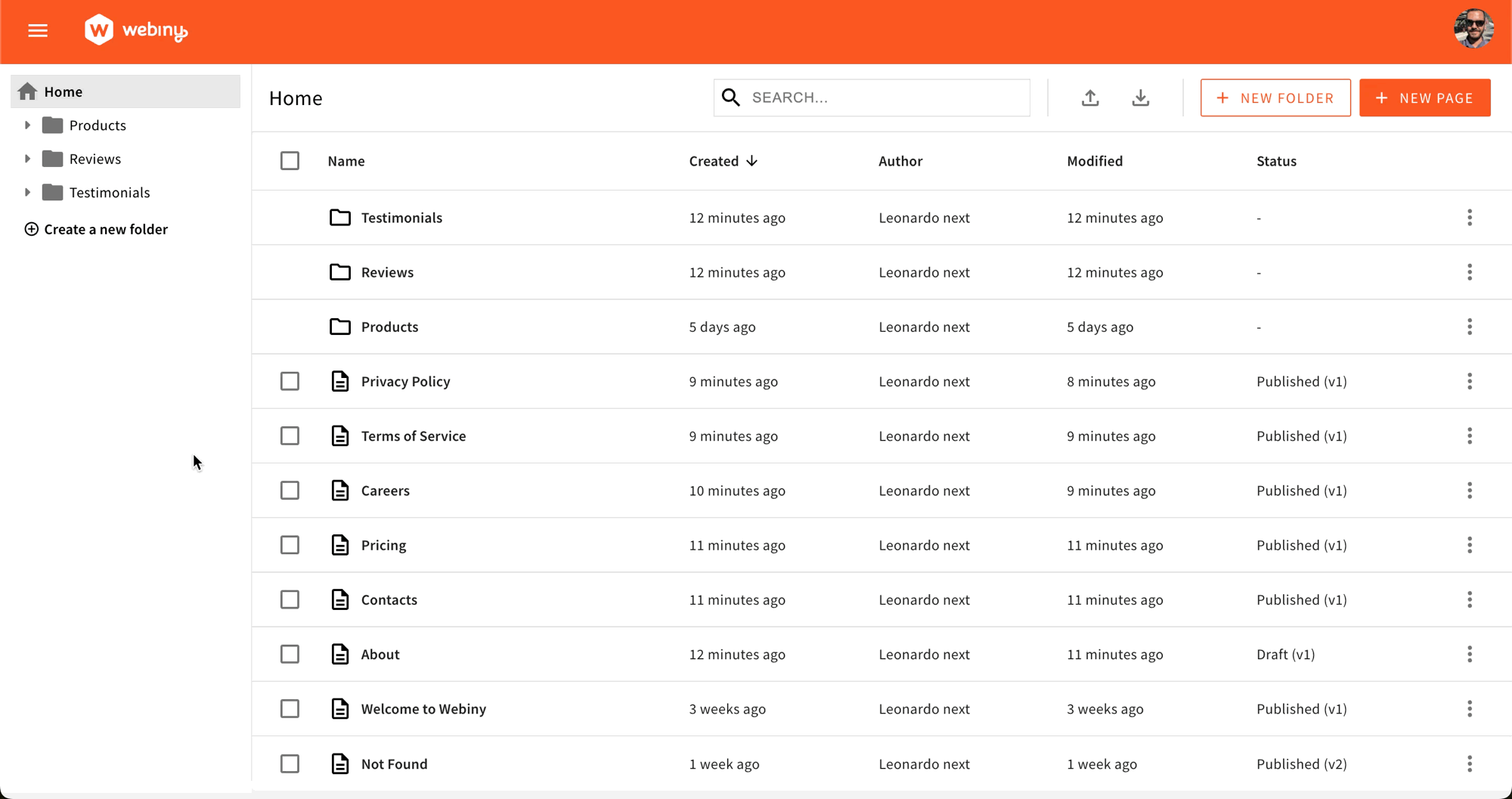Expand the Testimonials folder in sidebar

(x=28, y=192)
